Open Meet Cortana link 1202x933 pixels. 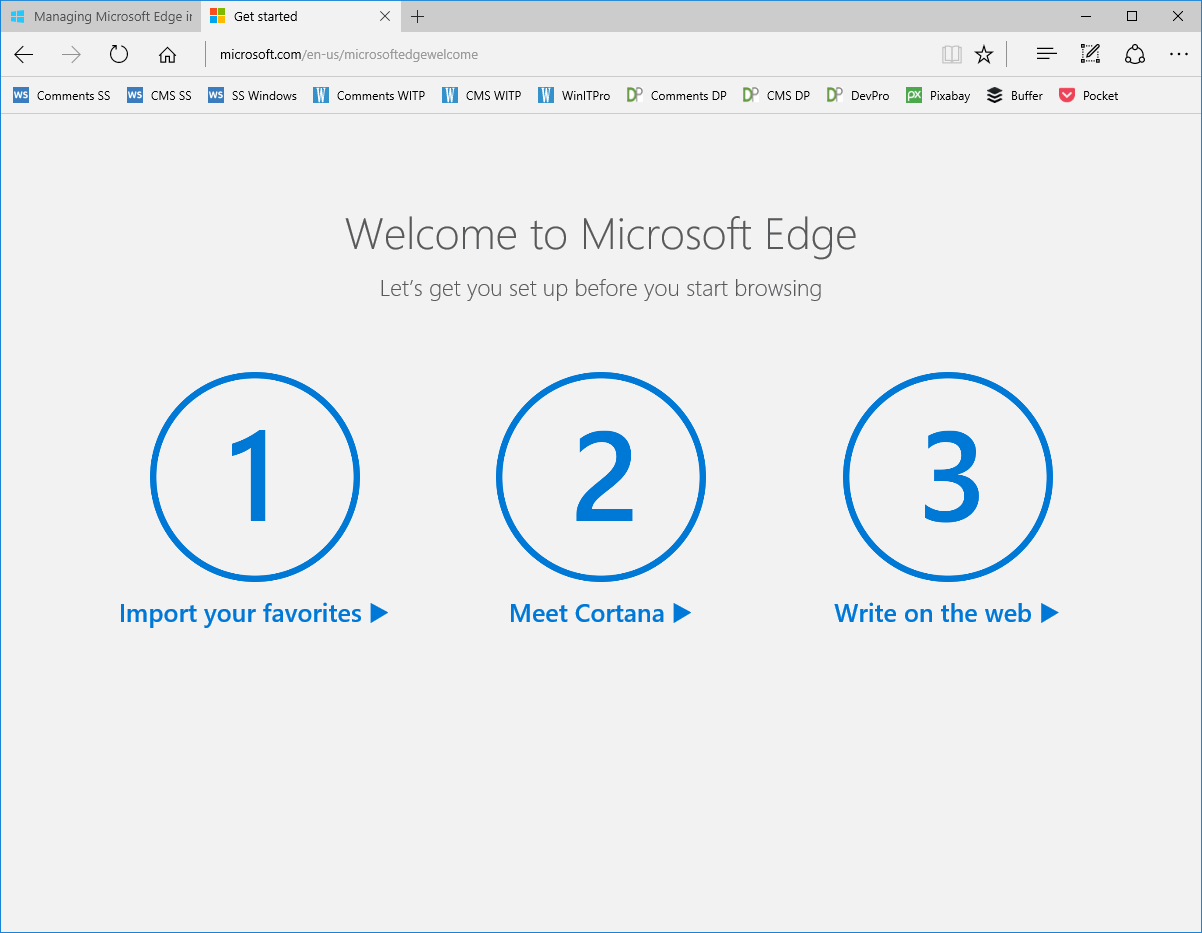point(600,613)
